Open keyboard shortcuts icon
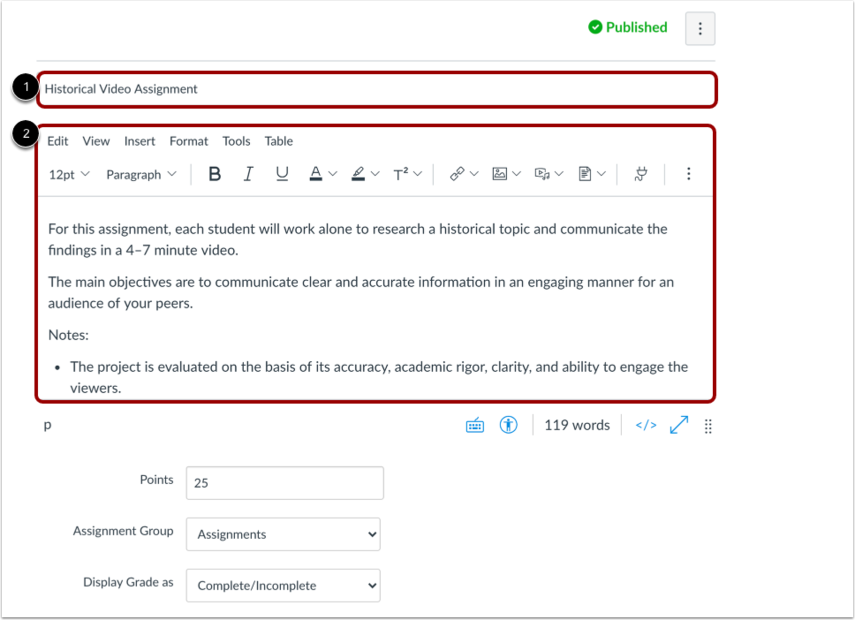Screen dimensions: 855x620 point(475,425)
